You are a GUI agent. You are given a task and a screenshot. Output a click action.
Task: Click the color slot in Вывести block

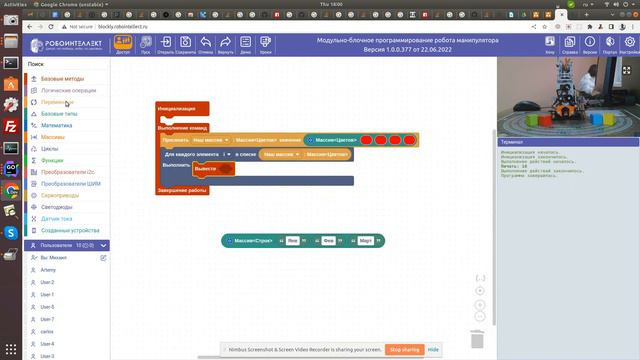[225, 168]
